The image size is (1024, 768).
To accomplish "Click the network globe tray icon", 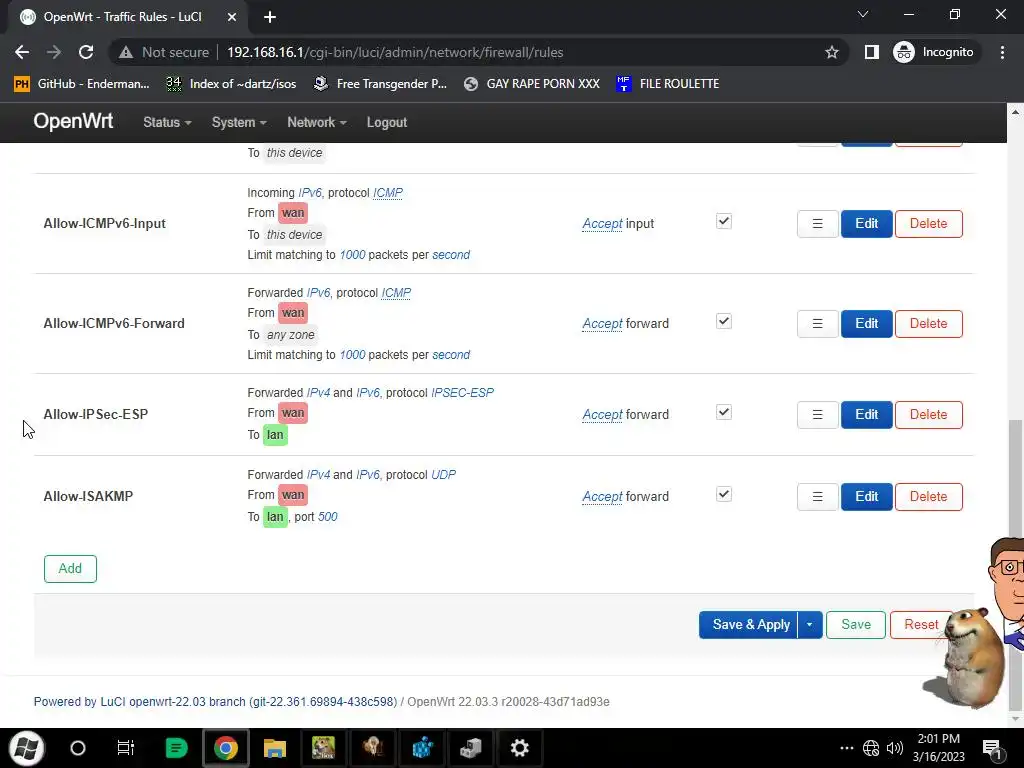I will pyautogui.click(x=871, y=748).
